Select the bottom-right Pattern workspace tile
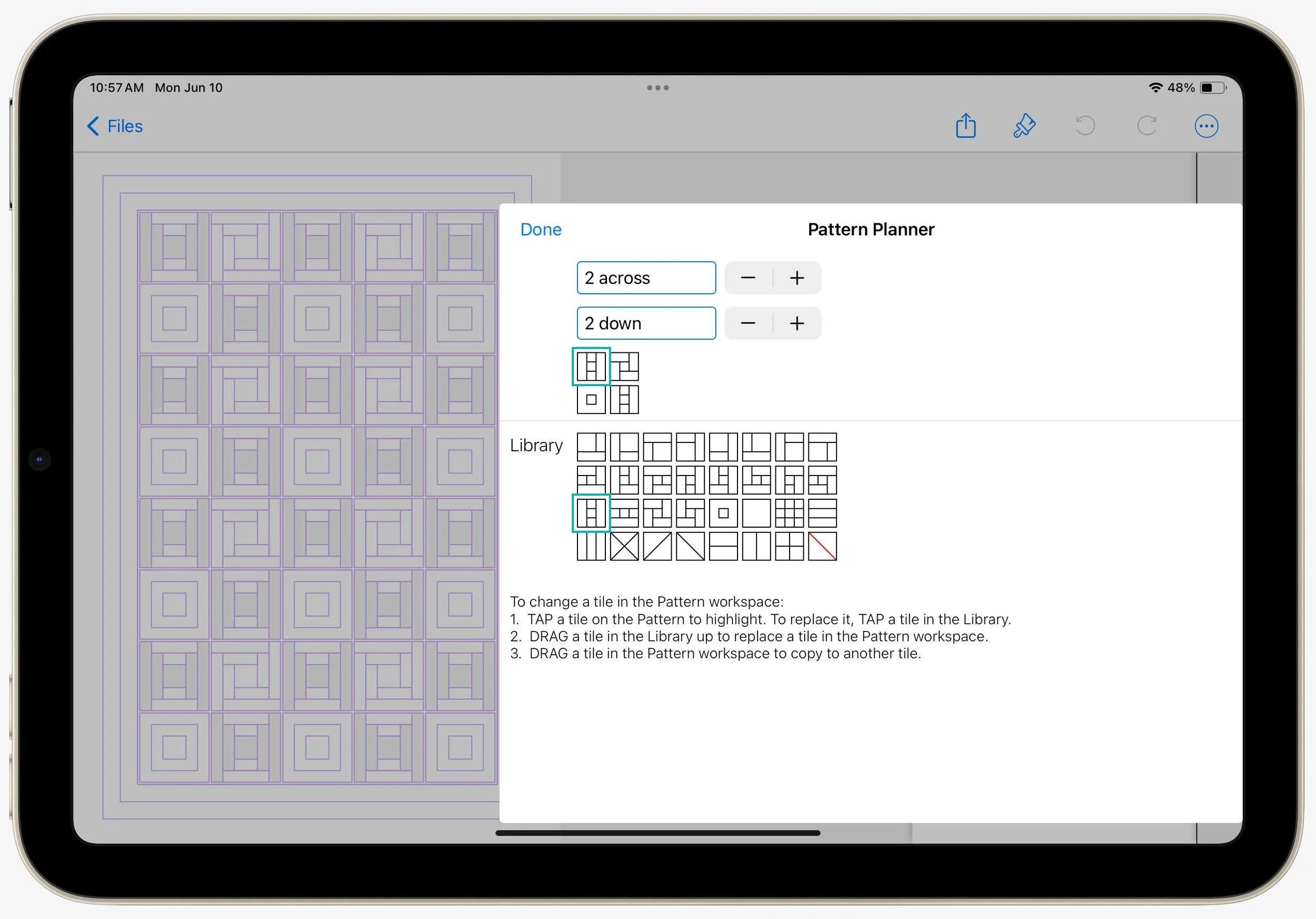 tap(624, 400)
